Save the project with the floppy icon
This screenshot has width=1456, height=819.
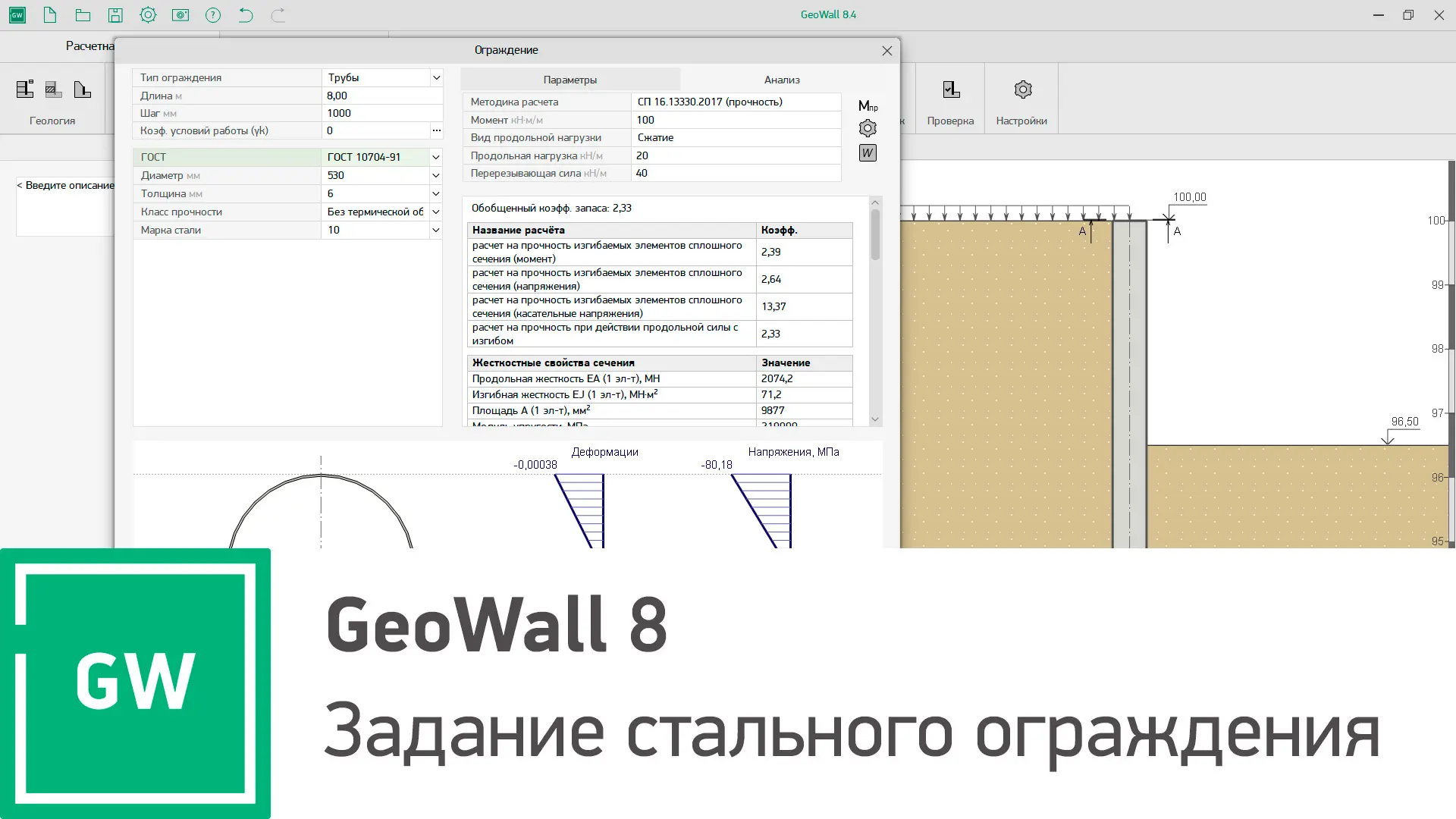(115, 15)
